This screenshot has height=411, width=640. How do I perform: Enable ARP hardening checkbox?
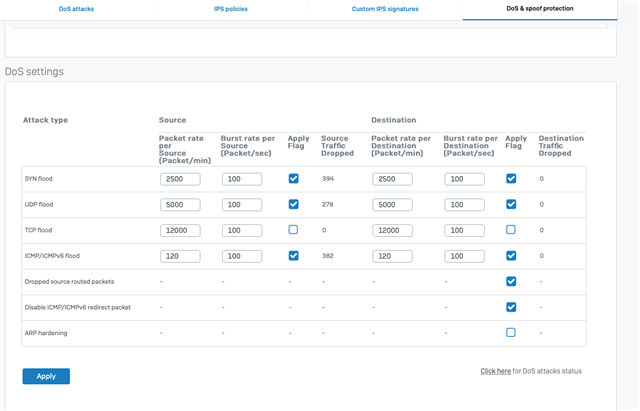[x=511, y=333]
